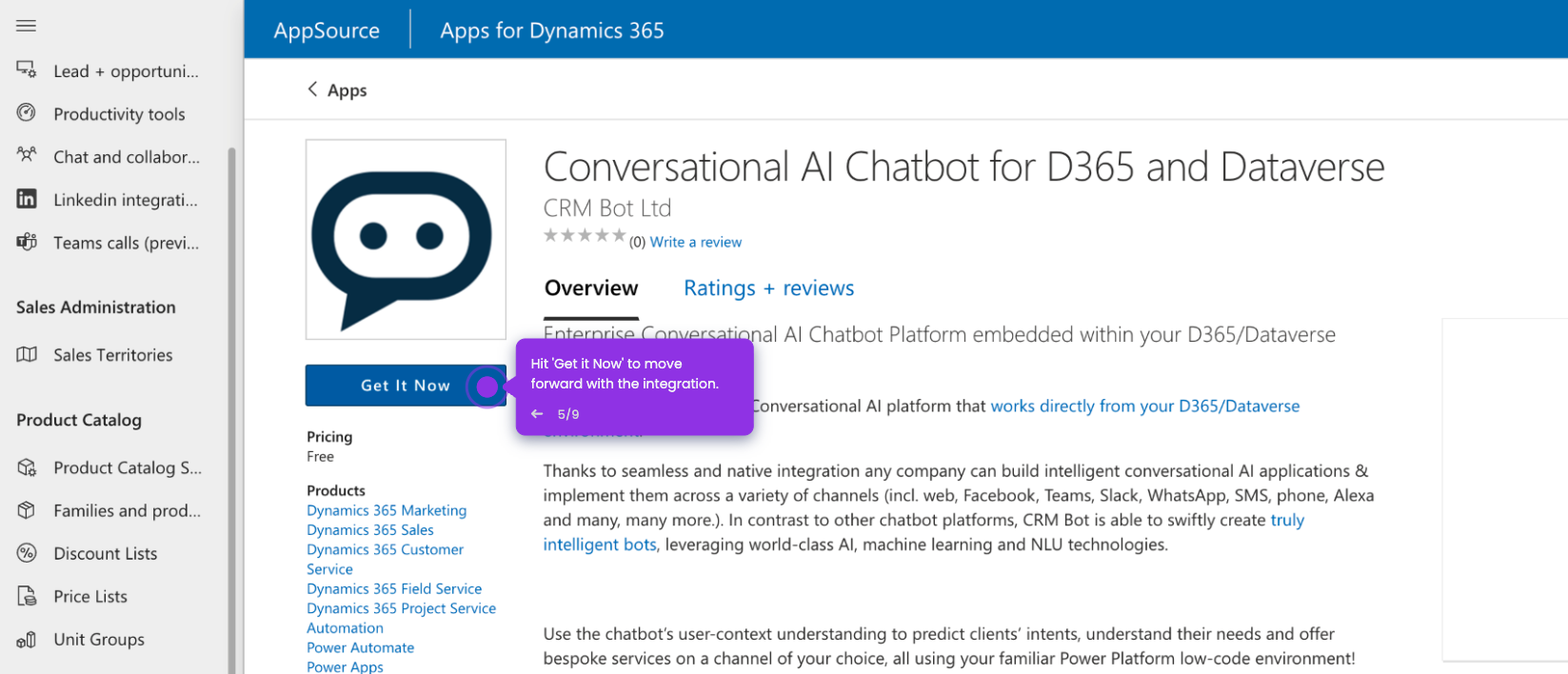Click Write a review link
This screenshot has height=674, width=1568.
coord(696,242)
